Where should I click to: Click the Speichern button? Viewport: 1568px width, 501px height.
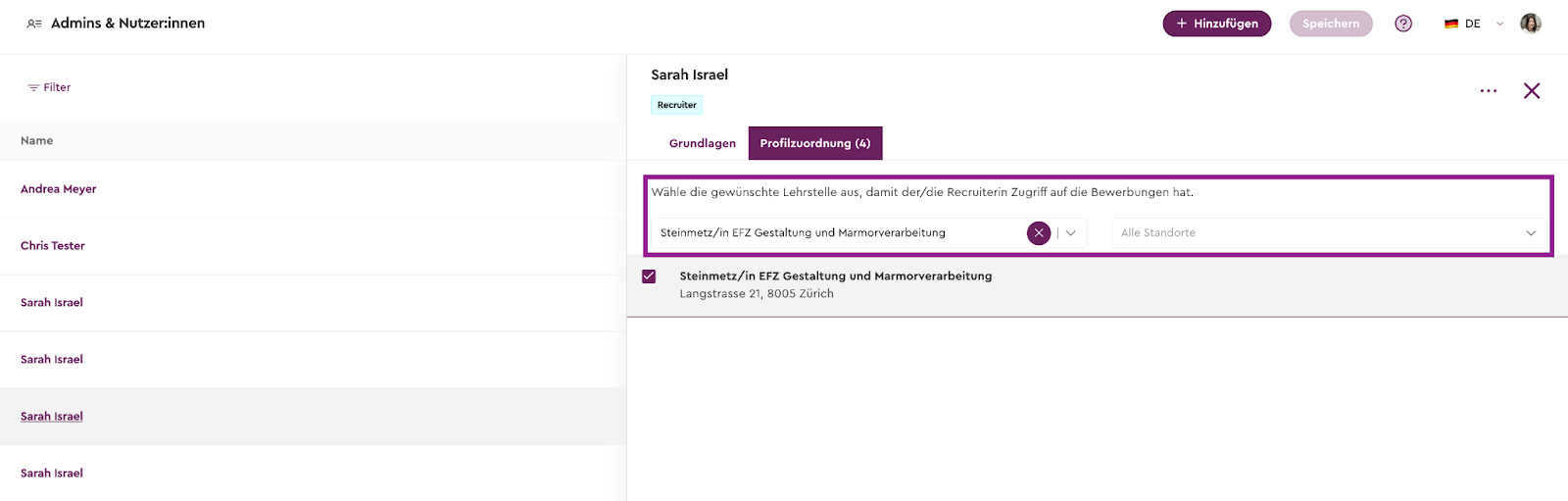(x=1330, y=24)
